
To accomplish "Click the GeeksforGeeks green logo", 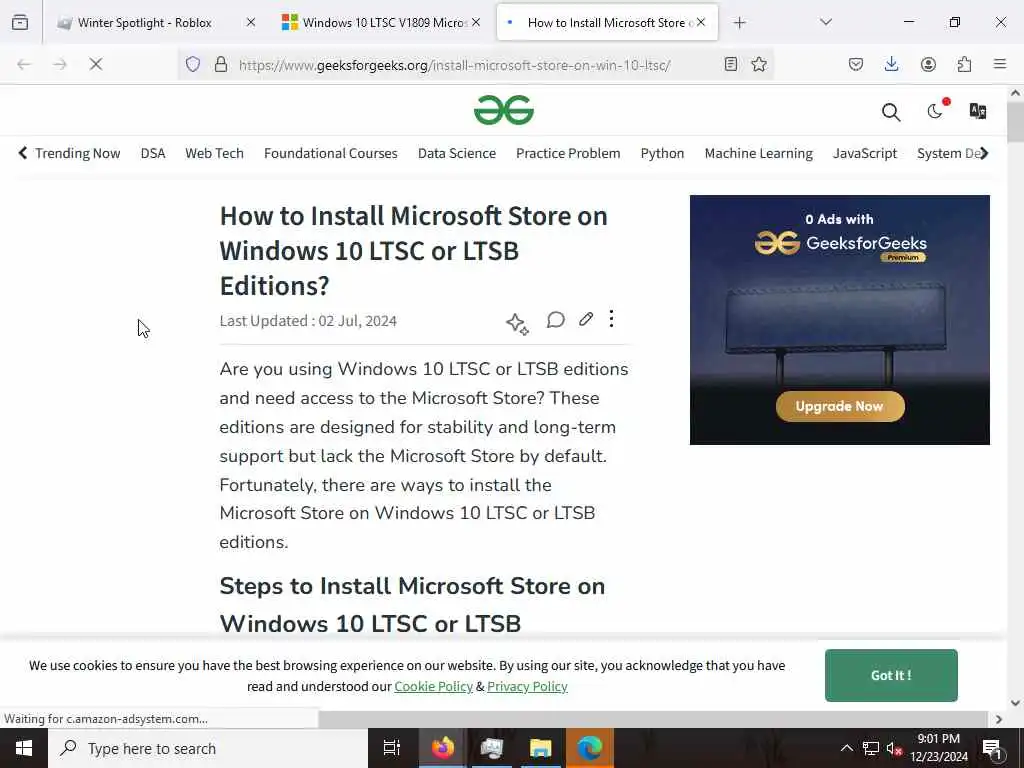I will tap(504, 110).
